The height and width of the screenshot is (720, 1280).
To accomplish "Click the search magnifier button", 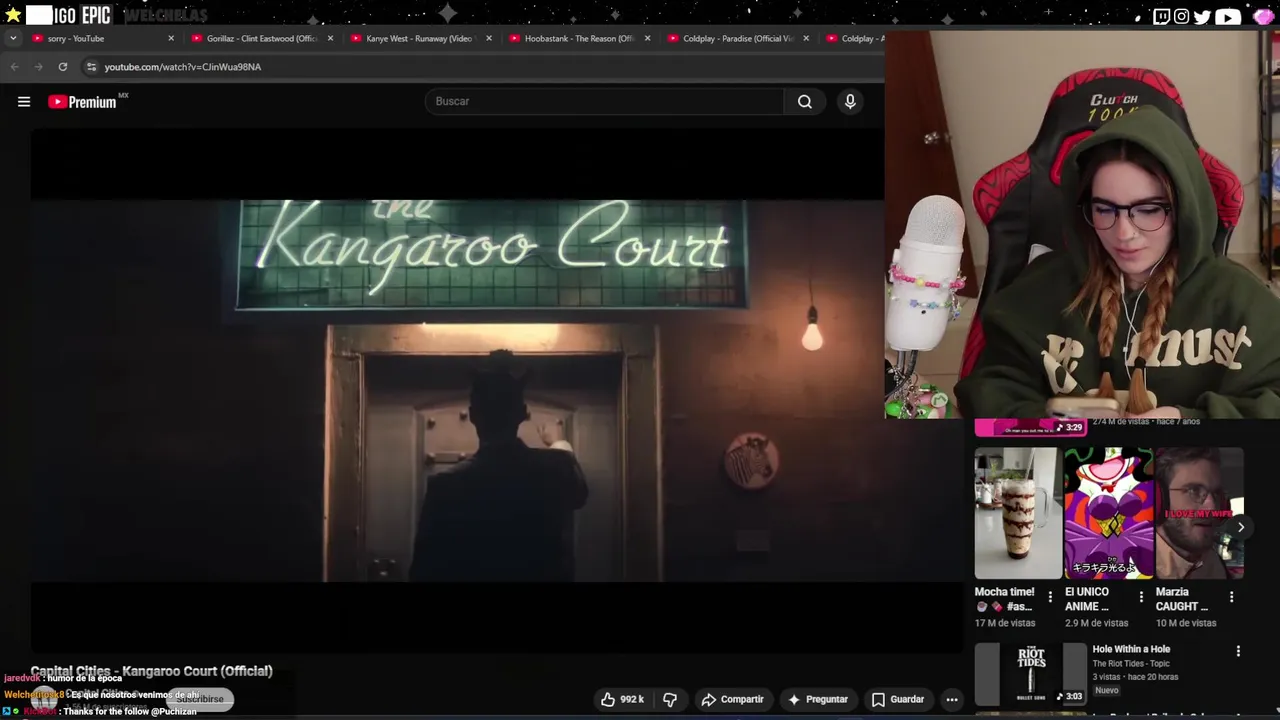I will pyautogui.click(x=805, y=101).
